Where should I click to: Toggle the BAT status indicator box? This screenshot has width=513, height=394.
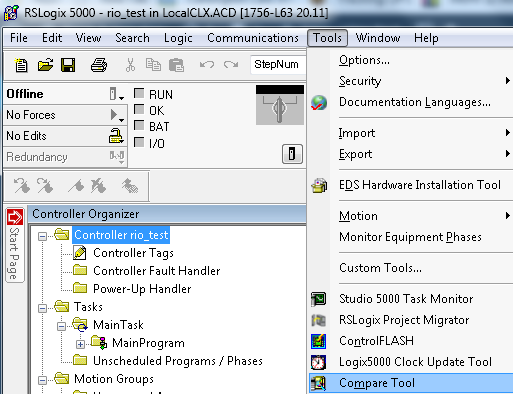tap(139, 126)
